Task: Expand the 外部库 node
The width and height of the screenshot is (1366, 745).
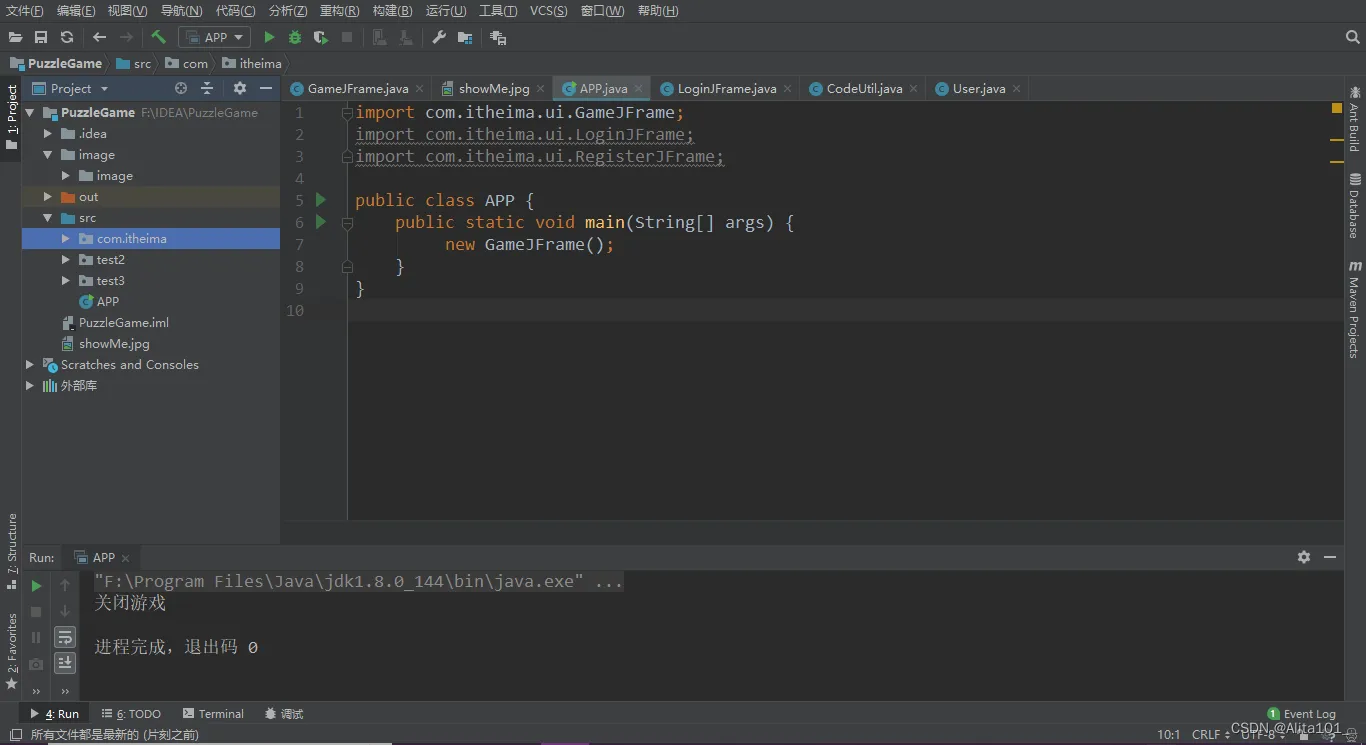Action: point(30,386)
